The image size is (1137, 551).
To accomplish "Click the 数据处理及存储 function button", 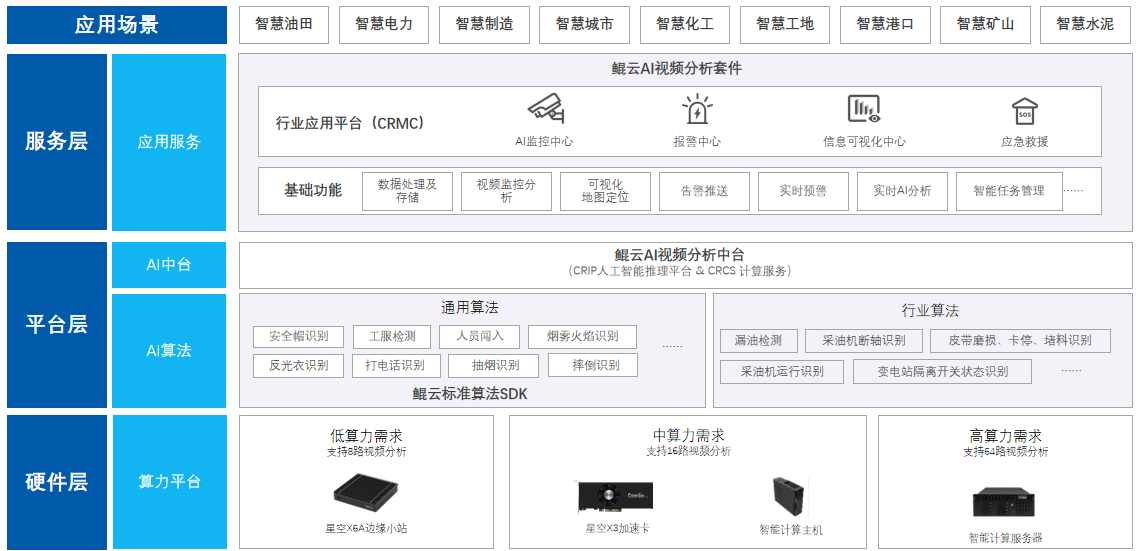I will [407, 191].
